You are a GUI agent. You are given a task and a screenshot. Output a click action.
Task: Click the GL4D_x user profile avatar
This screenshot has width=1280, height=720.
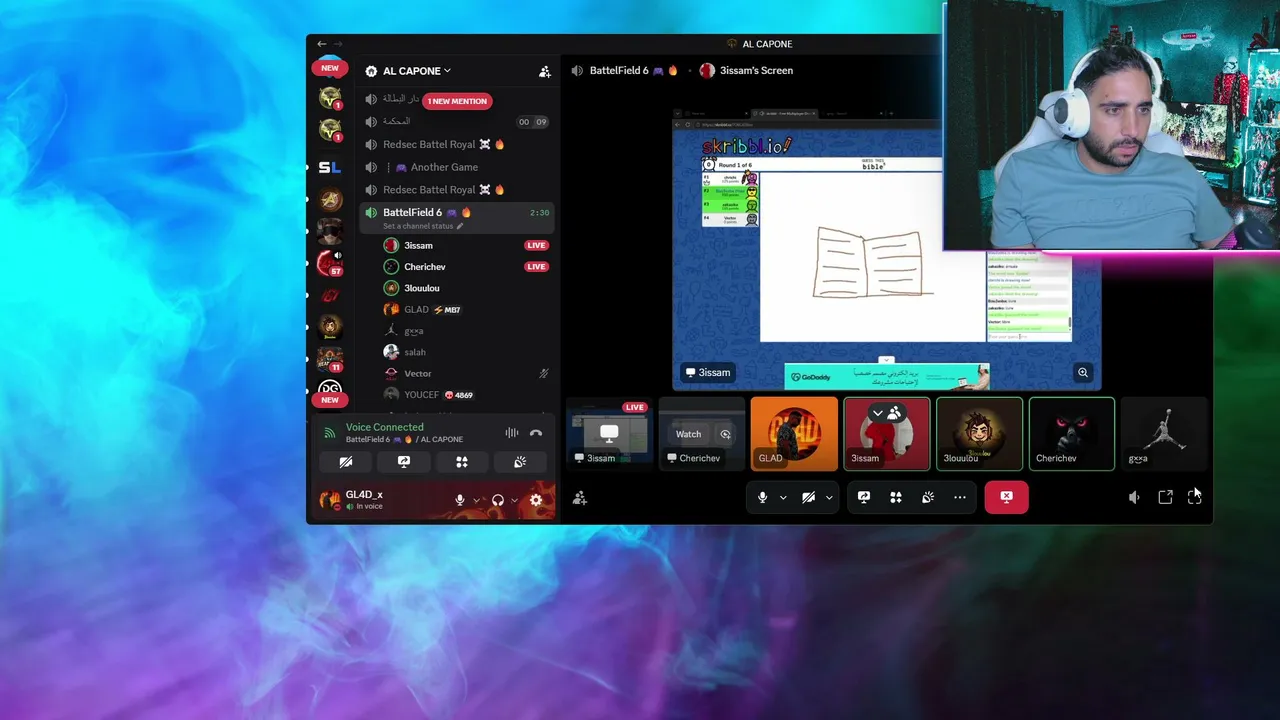[329, 500]
